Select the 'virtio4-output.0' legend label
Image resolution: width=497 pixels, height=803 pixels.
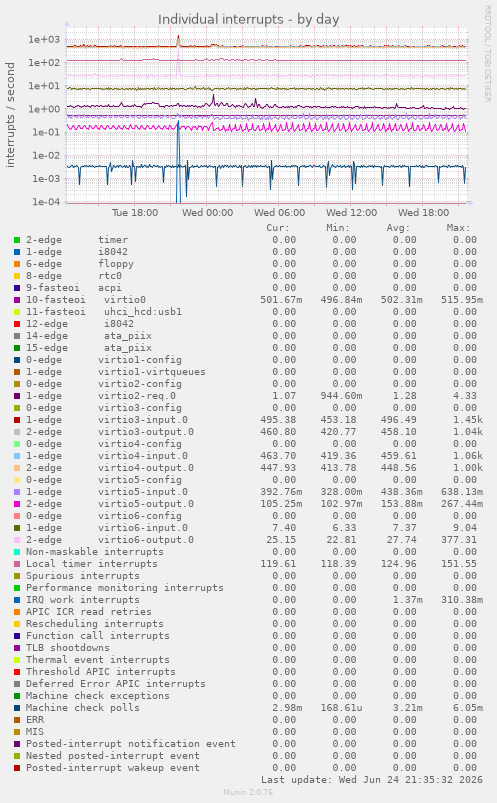[x=146, y=468]
